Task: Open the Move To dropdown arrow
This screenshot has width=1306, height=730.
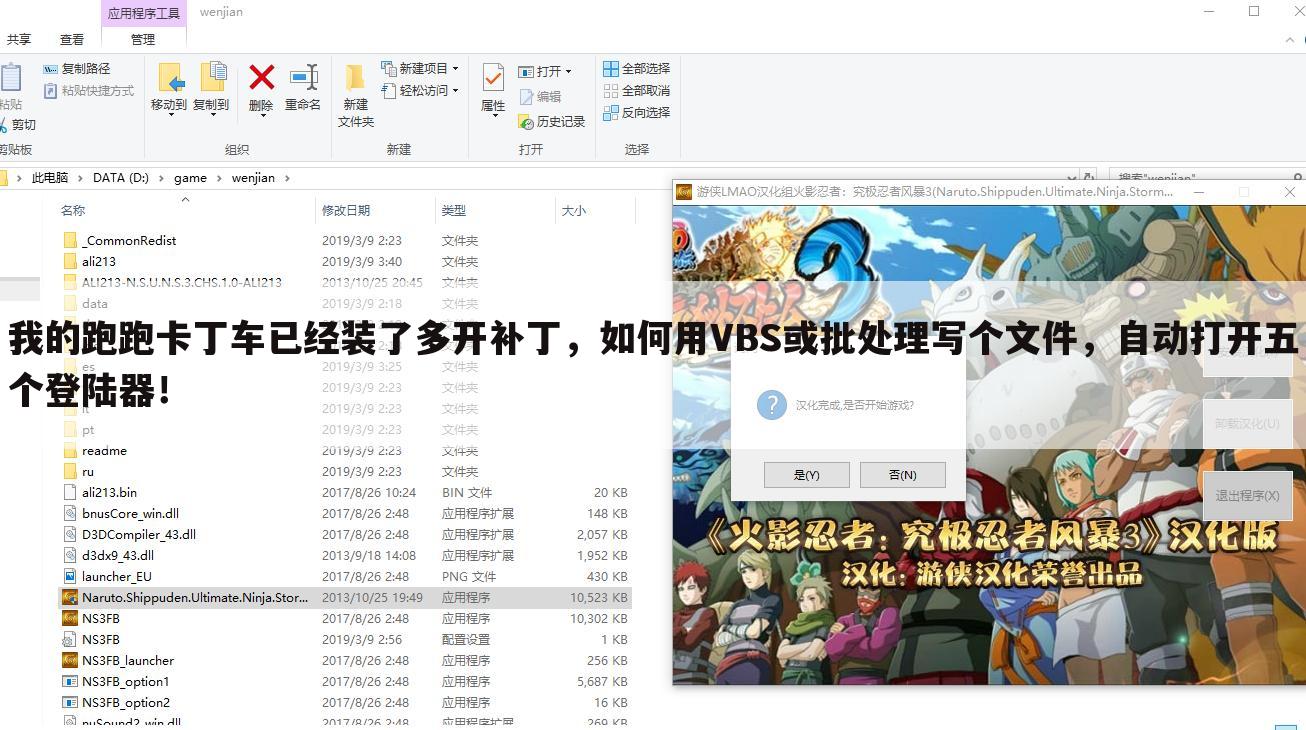Action: 169,116
